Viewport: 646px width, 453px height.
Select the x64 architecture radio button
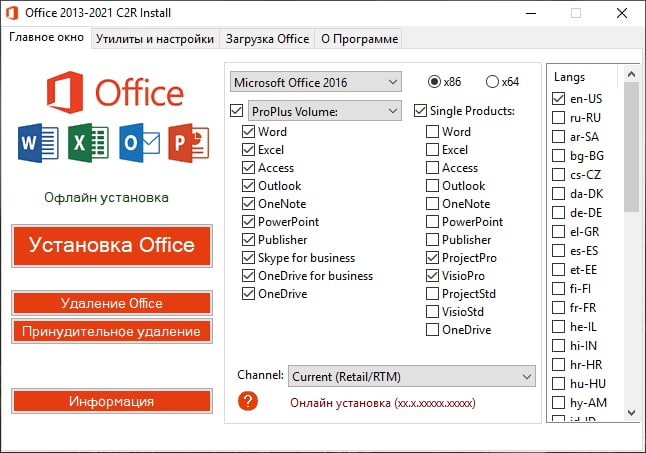pyautogui.click(x=493, y=81)
